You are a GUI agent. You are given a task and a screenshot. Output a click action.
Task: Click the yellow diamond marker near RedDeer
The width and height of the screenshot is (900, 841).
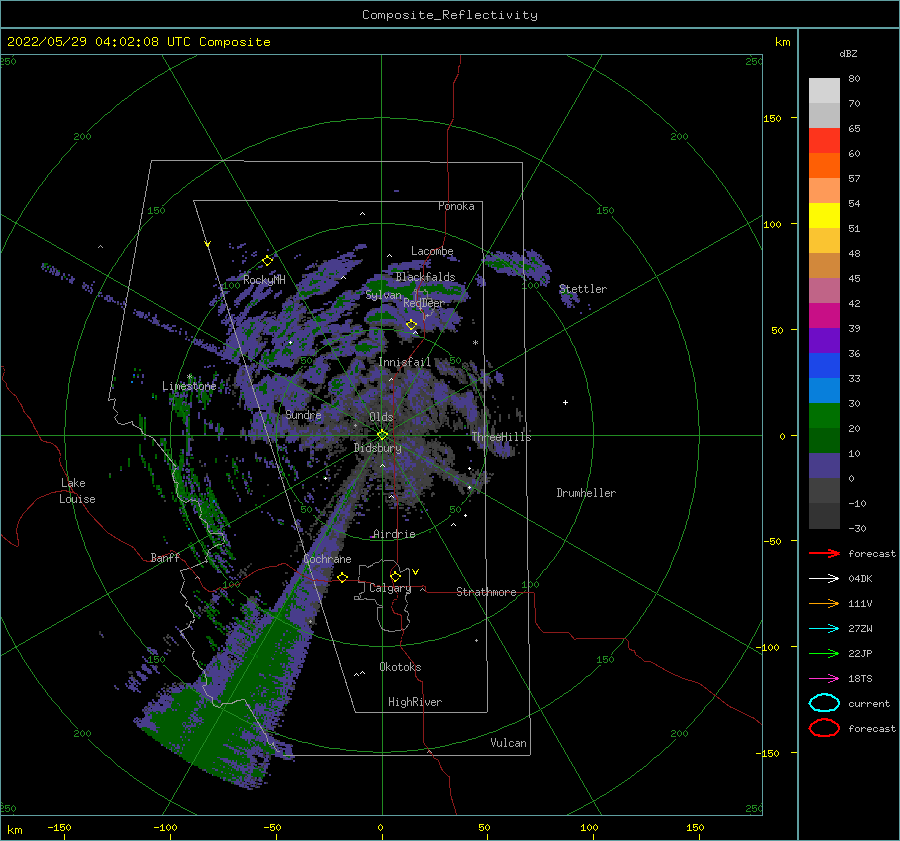411,325
